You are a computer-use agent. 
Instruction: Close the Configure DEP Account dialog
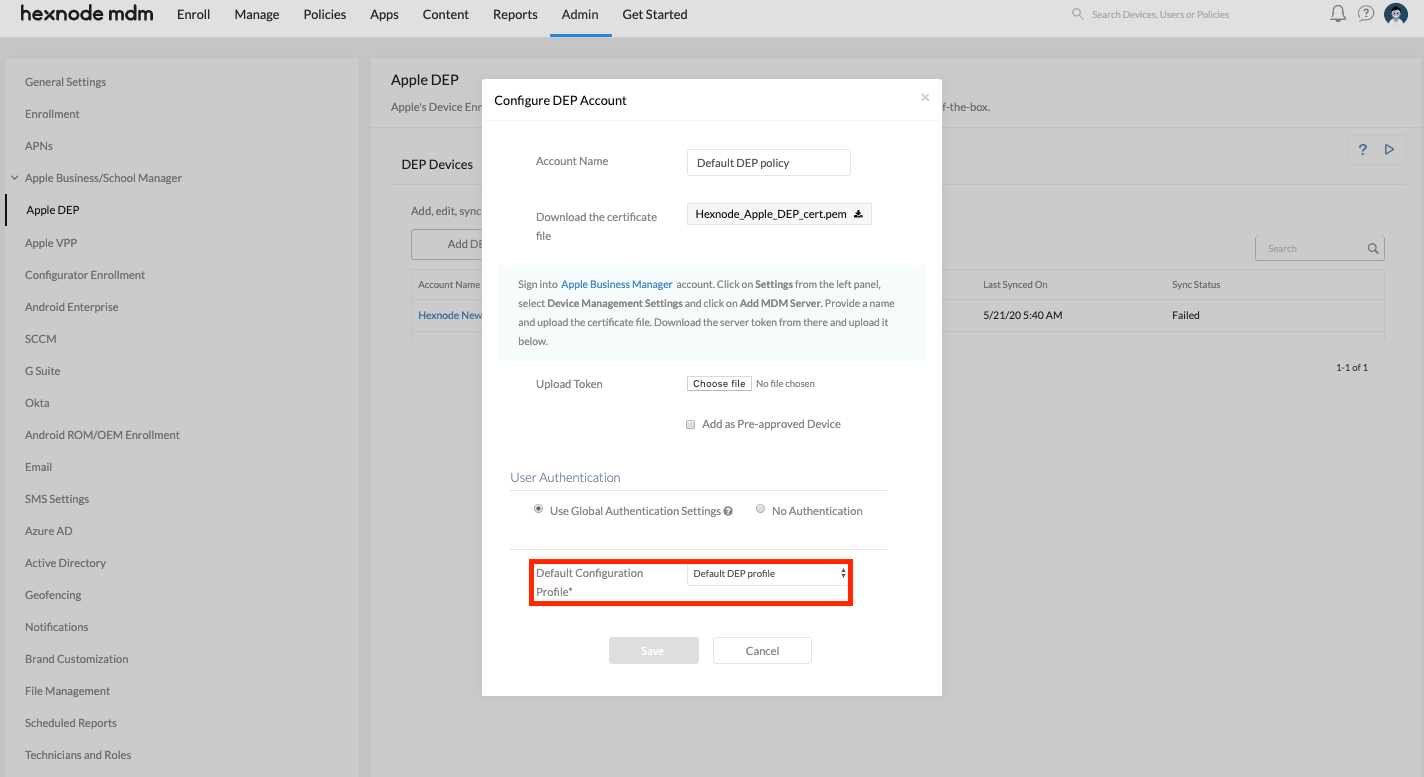tap(925, 97)
